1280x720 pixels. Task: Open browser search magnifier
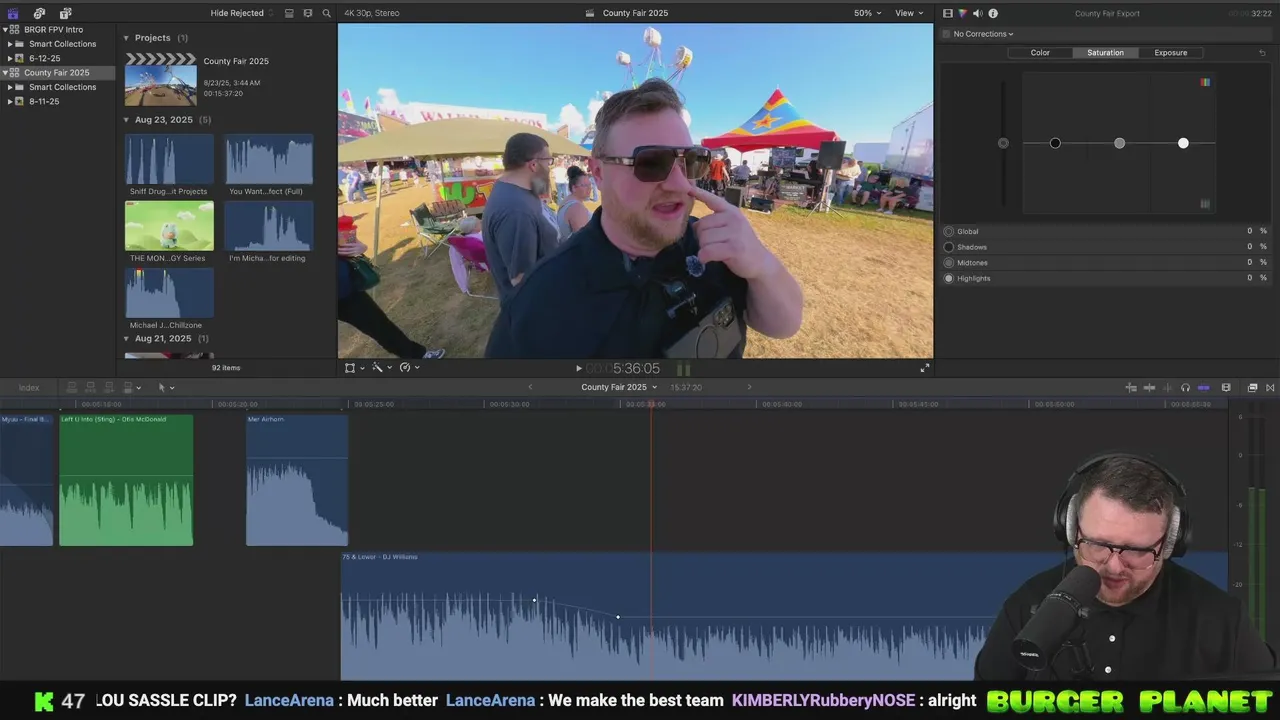[x=326, y=13]
